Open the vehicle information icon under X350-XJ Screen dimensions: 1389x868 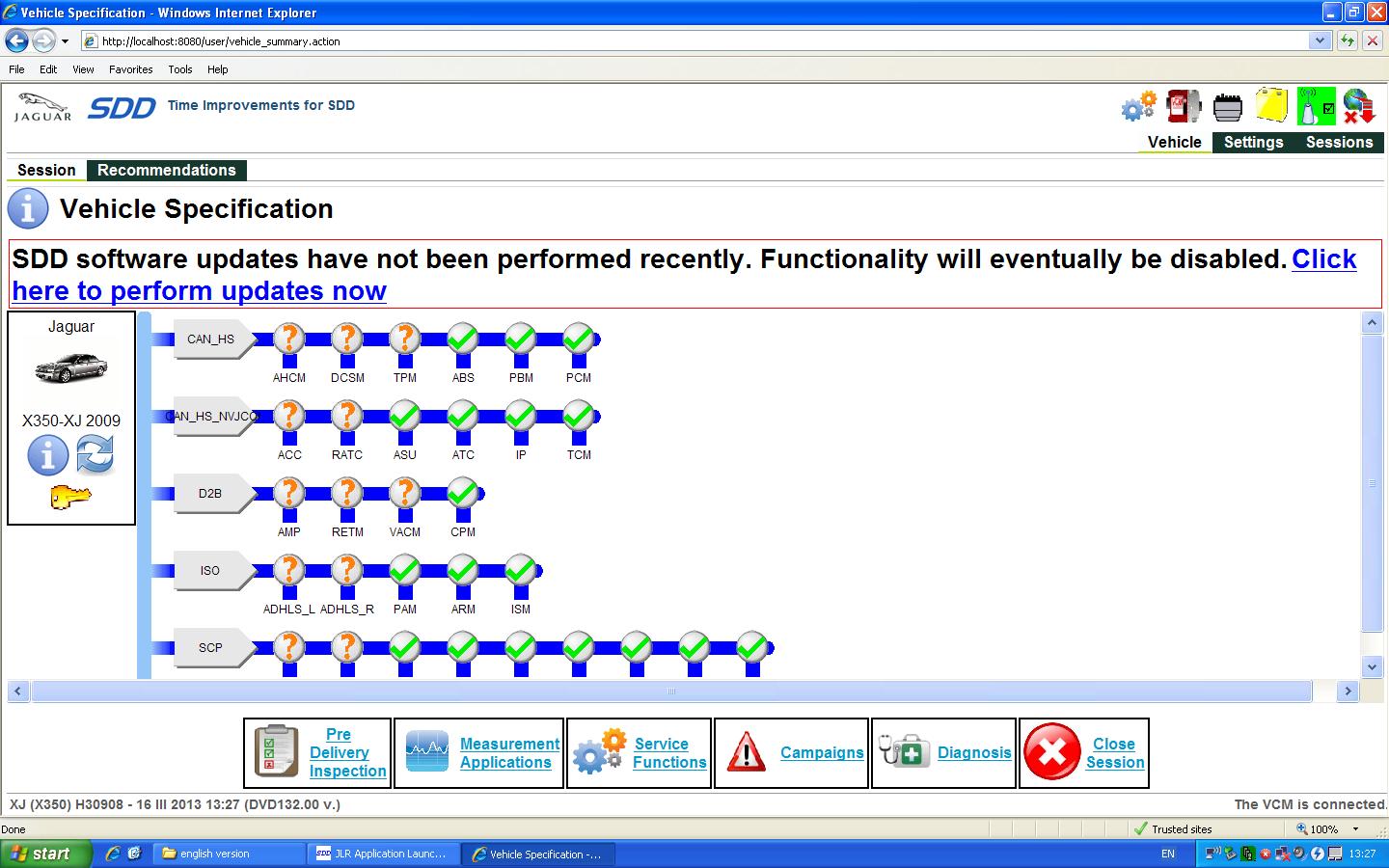click(47, 455)
